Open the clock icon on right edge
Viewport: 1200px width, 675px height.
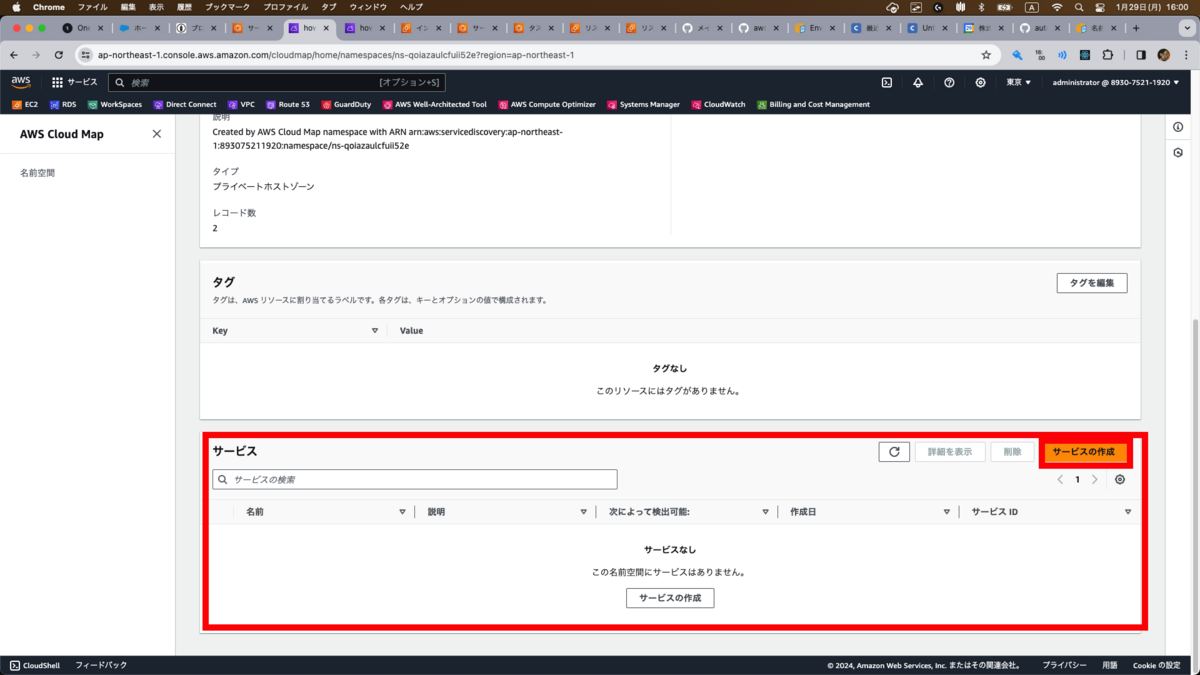pos(1178,153)
